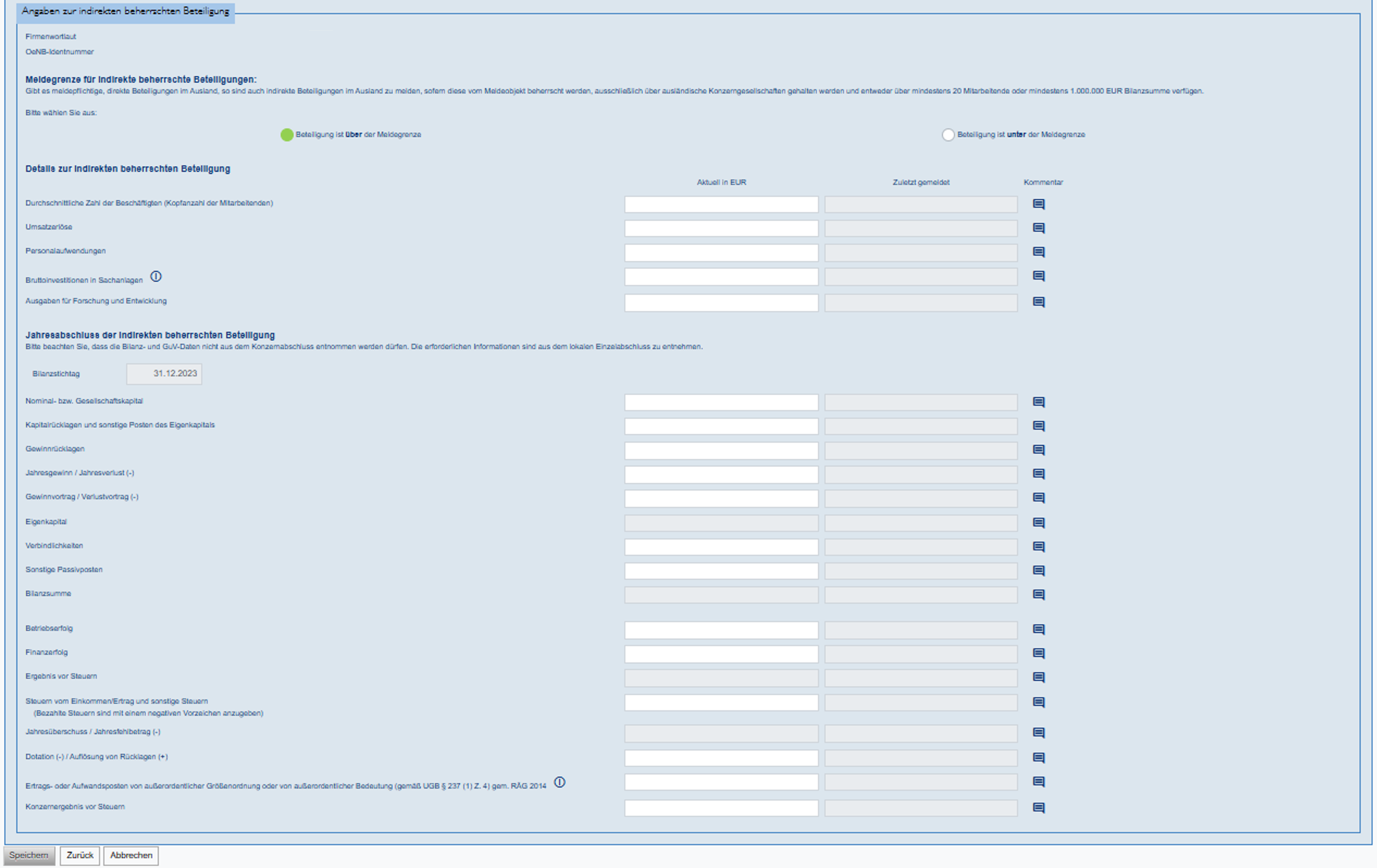Viewport: 1377px width, 868px height.
Task: Click the Speichern button
Action: 29,855
